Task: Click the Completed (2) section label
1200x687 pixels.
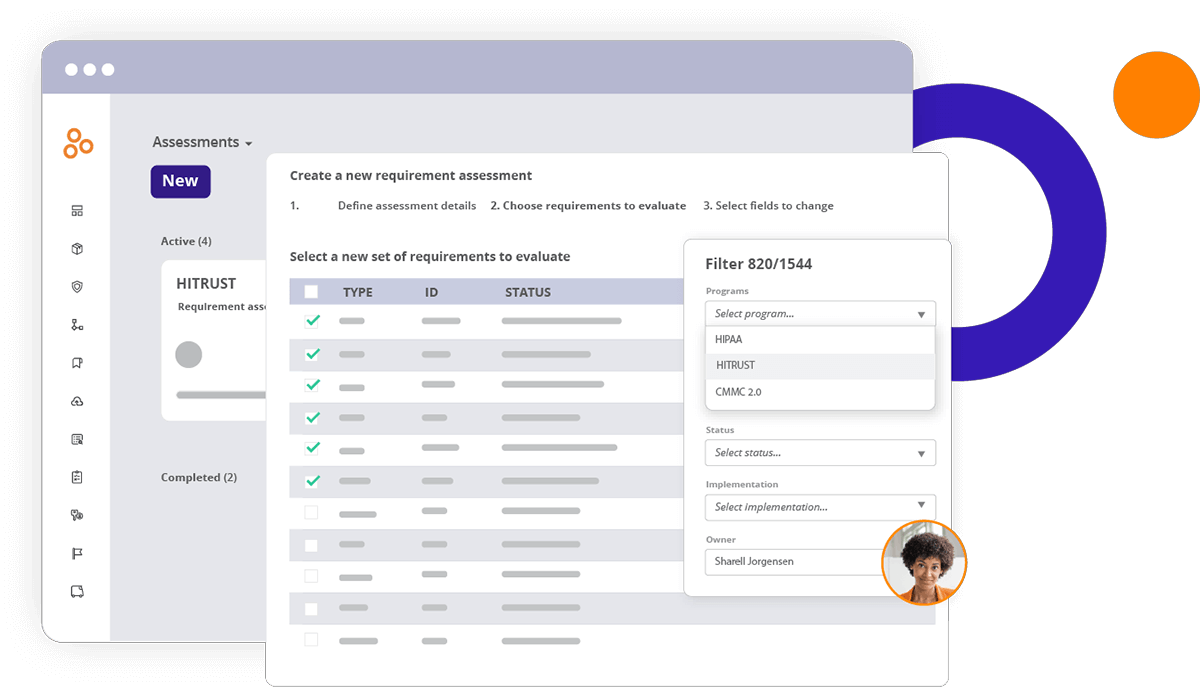Action: 199,477
